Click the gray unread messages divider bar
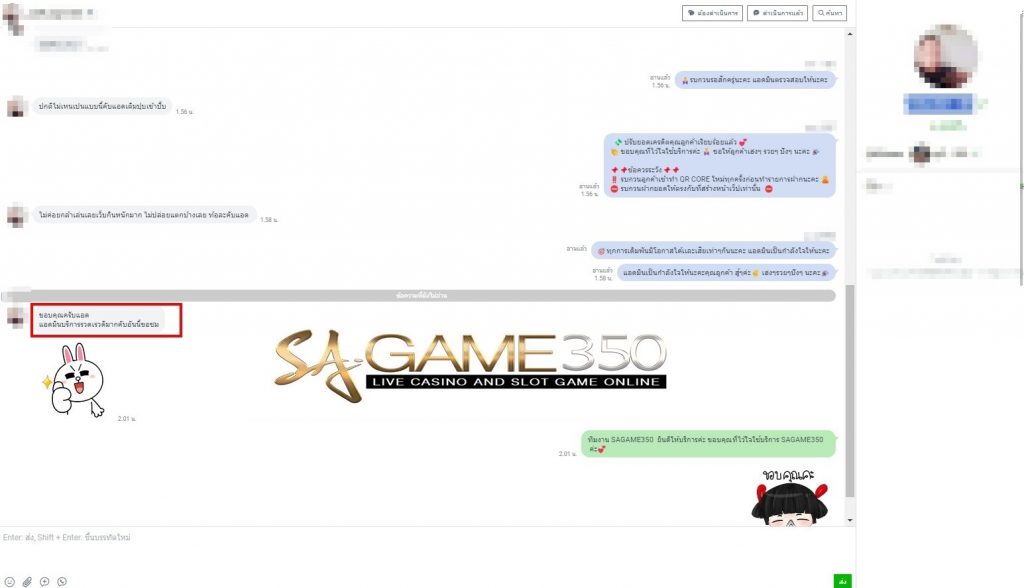This screenshot has width=1024, height=588. click(420, 296)
